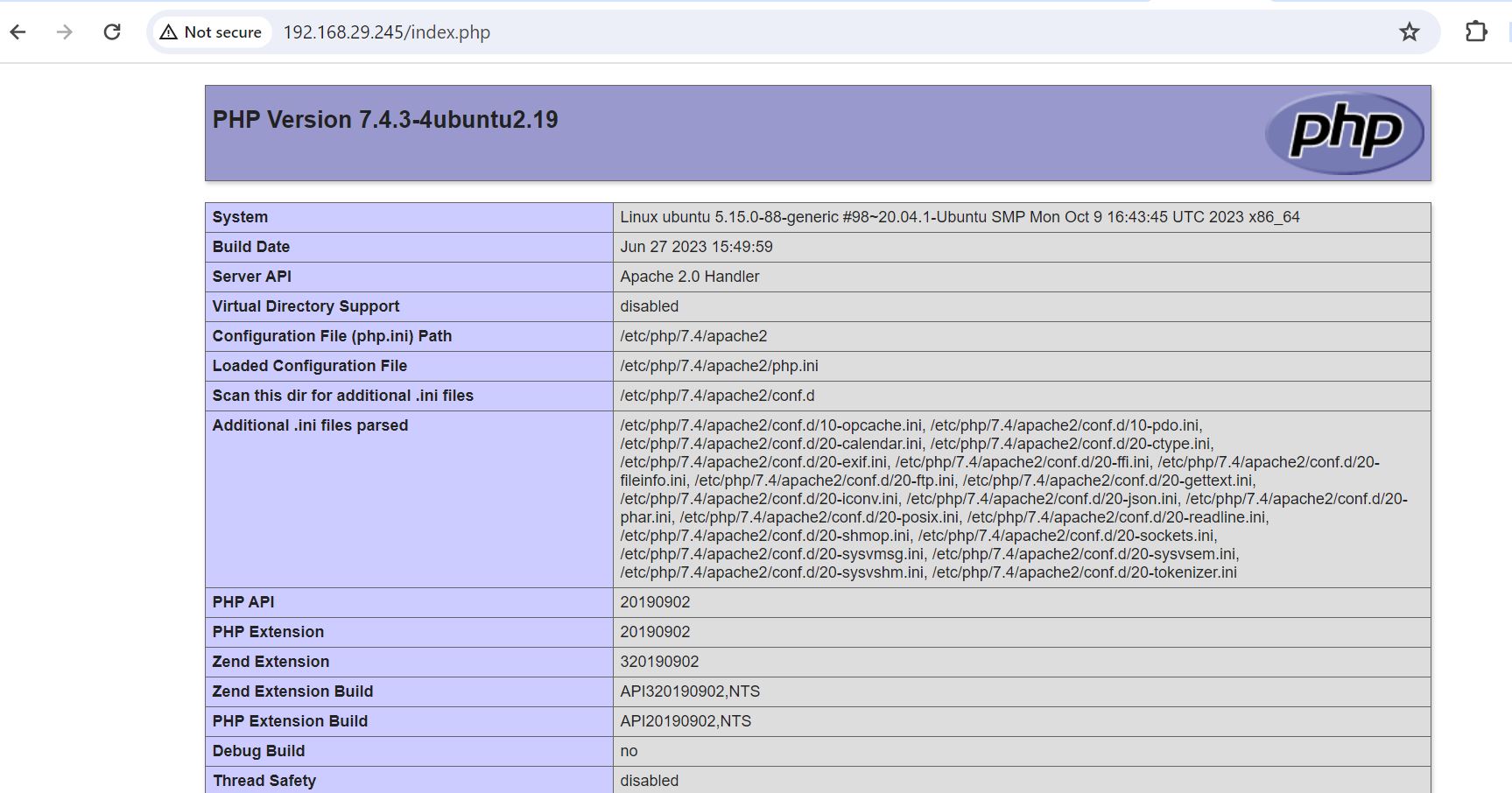Reload the page with the refresh icon
The image size is (1512, 793).
pos(112,32)
